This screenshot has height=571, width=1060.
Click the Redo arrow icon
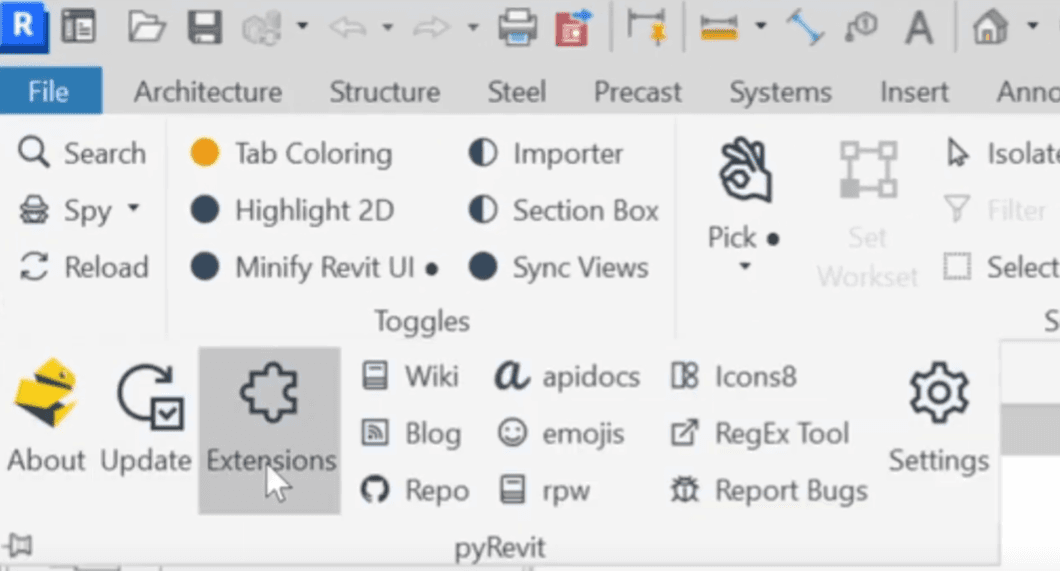tap(431, 28)
